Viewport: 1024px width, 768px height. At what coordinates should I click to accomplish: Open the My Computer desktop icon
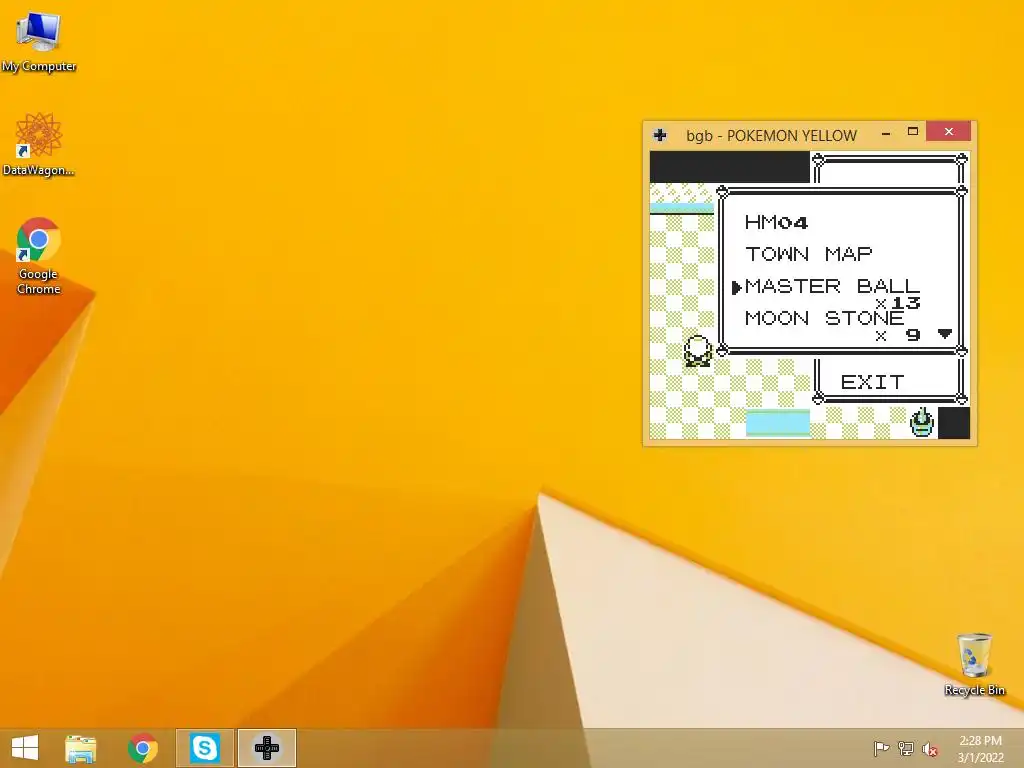[x=39, y=41]
